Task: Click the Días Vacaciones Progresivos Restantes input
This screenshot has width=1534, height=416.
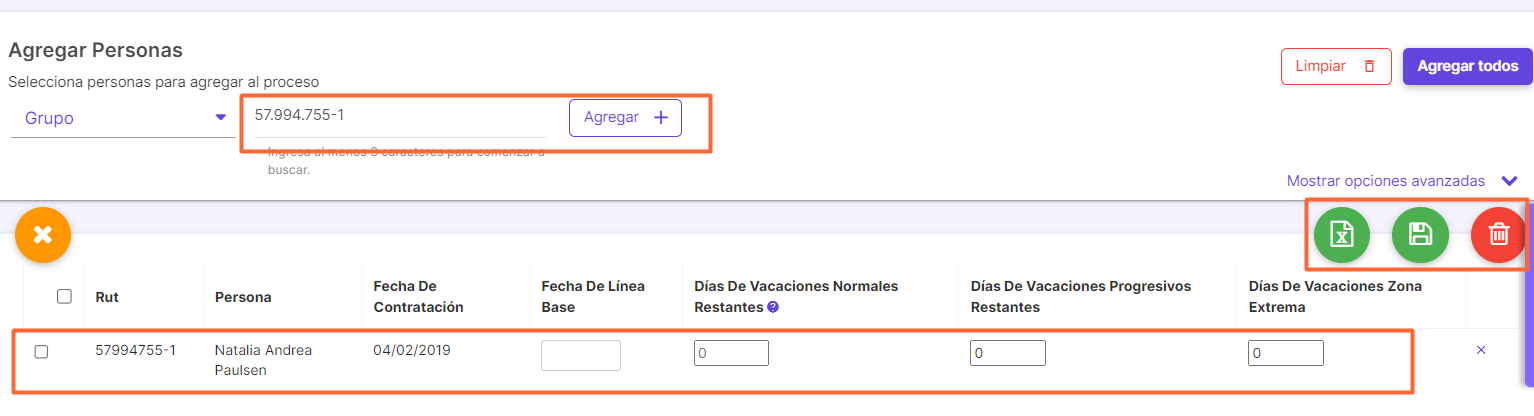Action: [x=1008, y=353]
